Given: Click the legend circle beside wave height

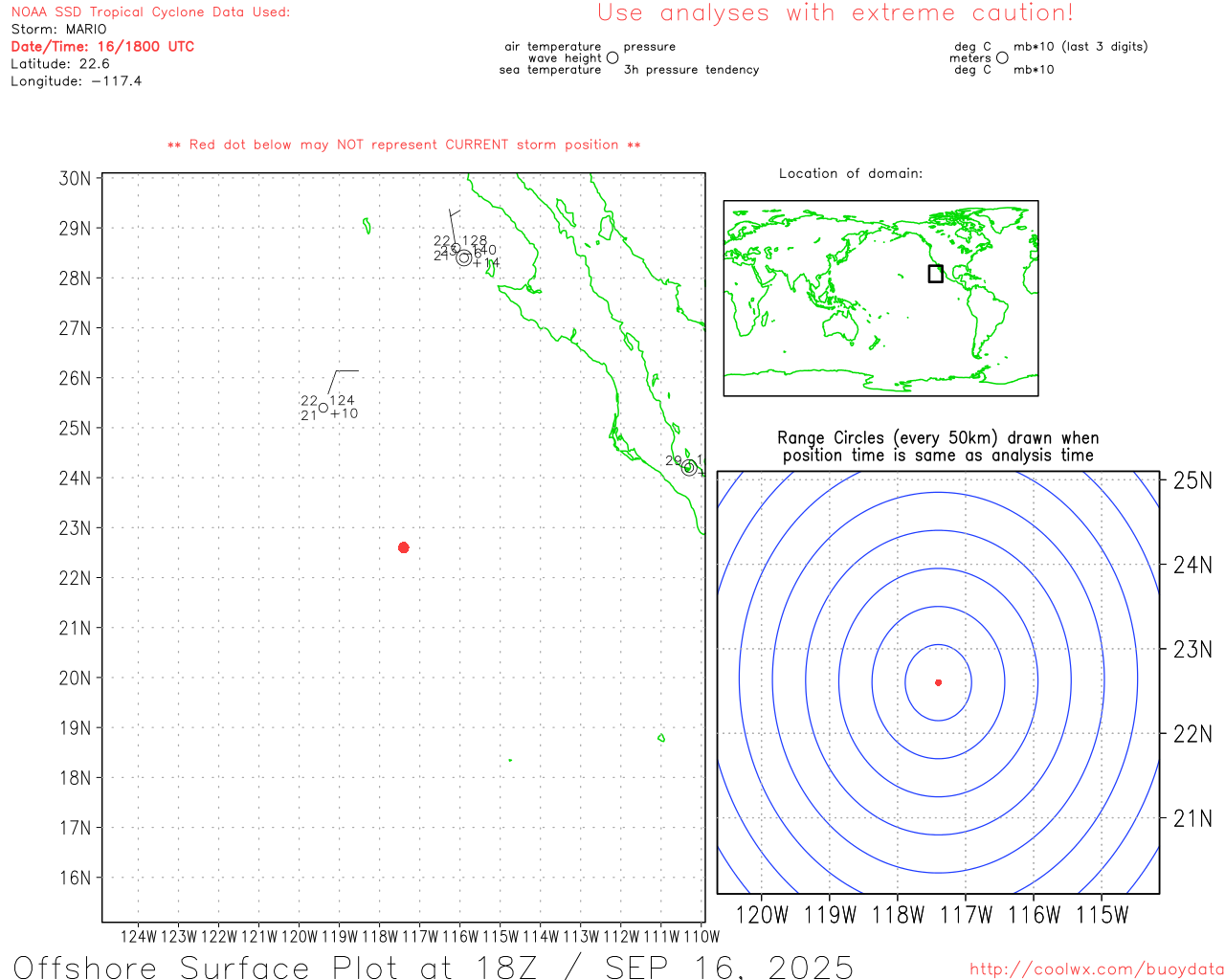Looking at the screenshot, I should (x=612, y=57).
